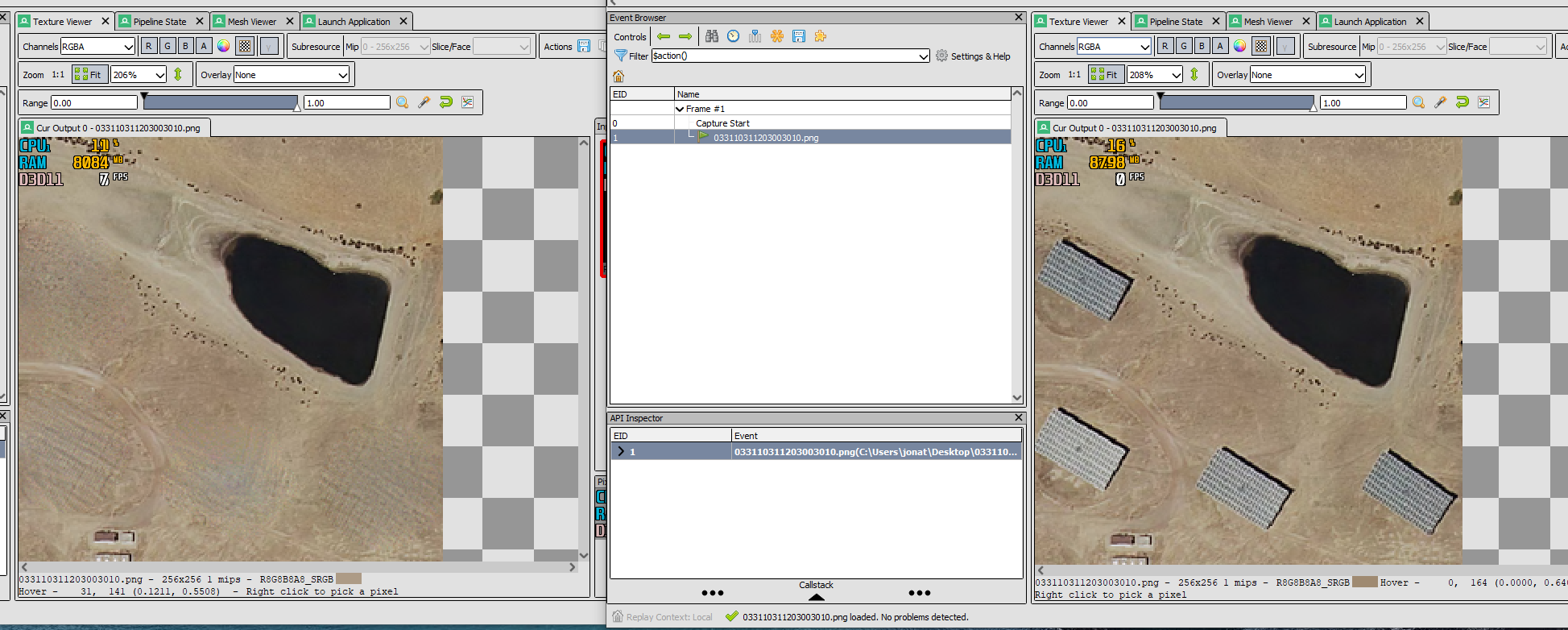Open Settings & Help in Event Browser

point(973,56)
